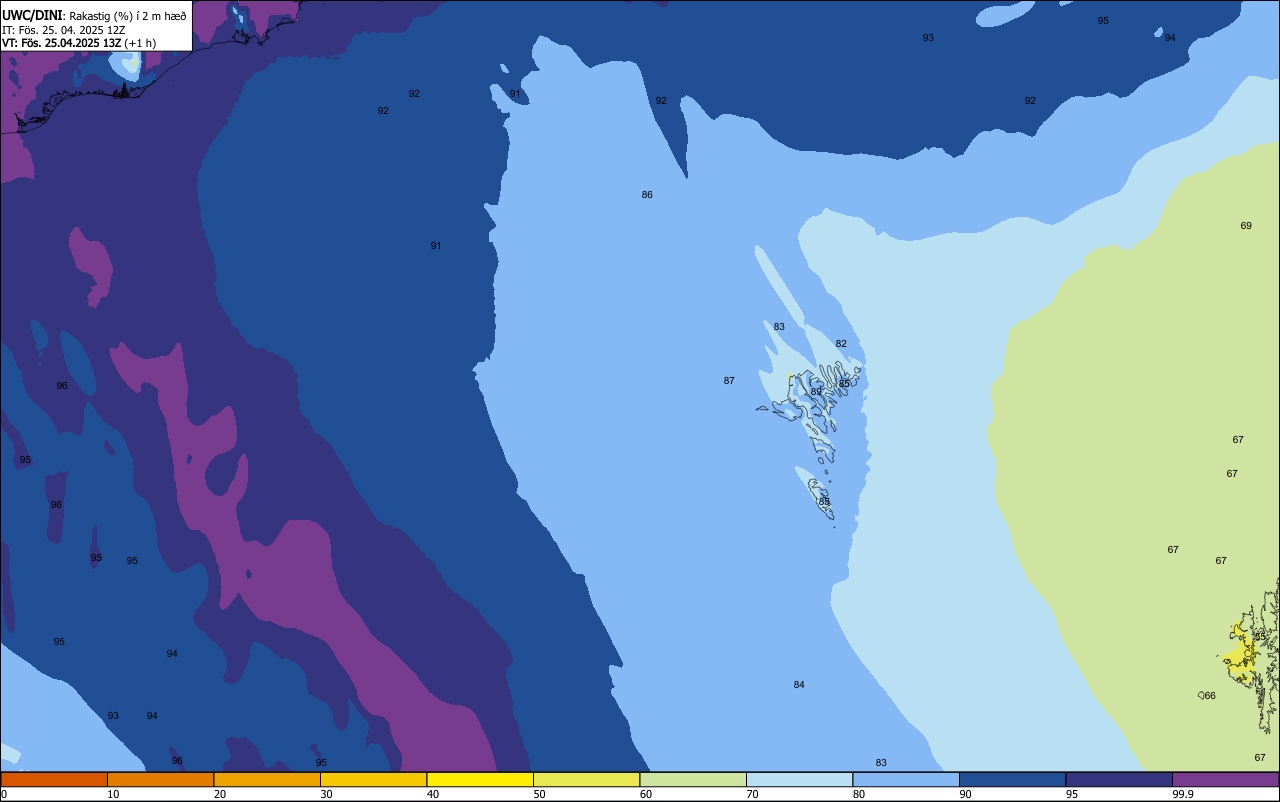This screenshot has width=1280, height=802.
Task: Click the legend tick label 50
Action: 539,794
